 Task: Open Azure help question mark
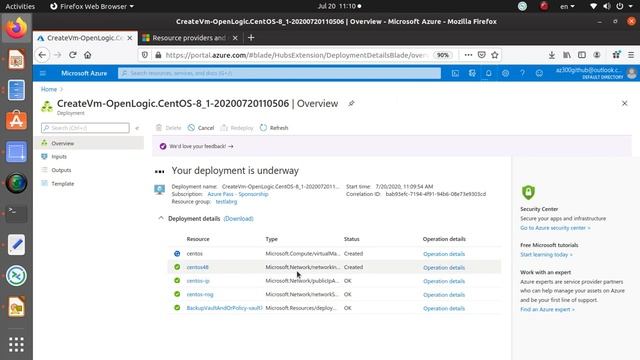click(522, 73)
